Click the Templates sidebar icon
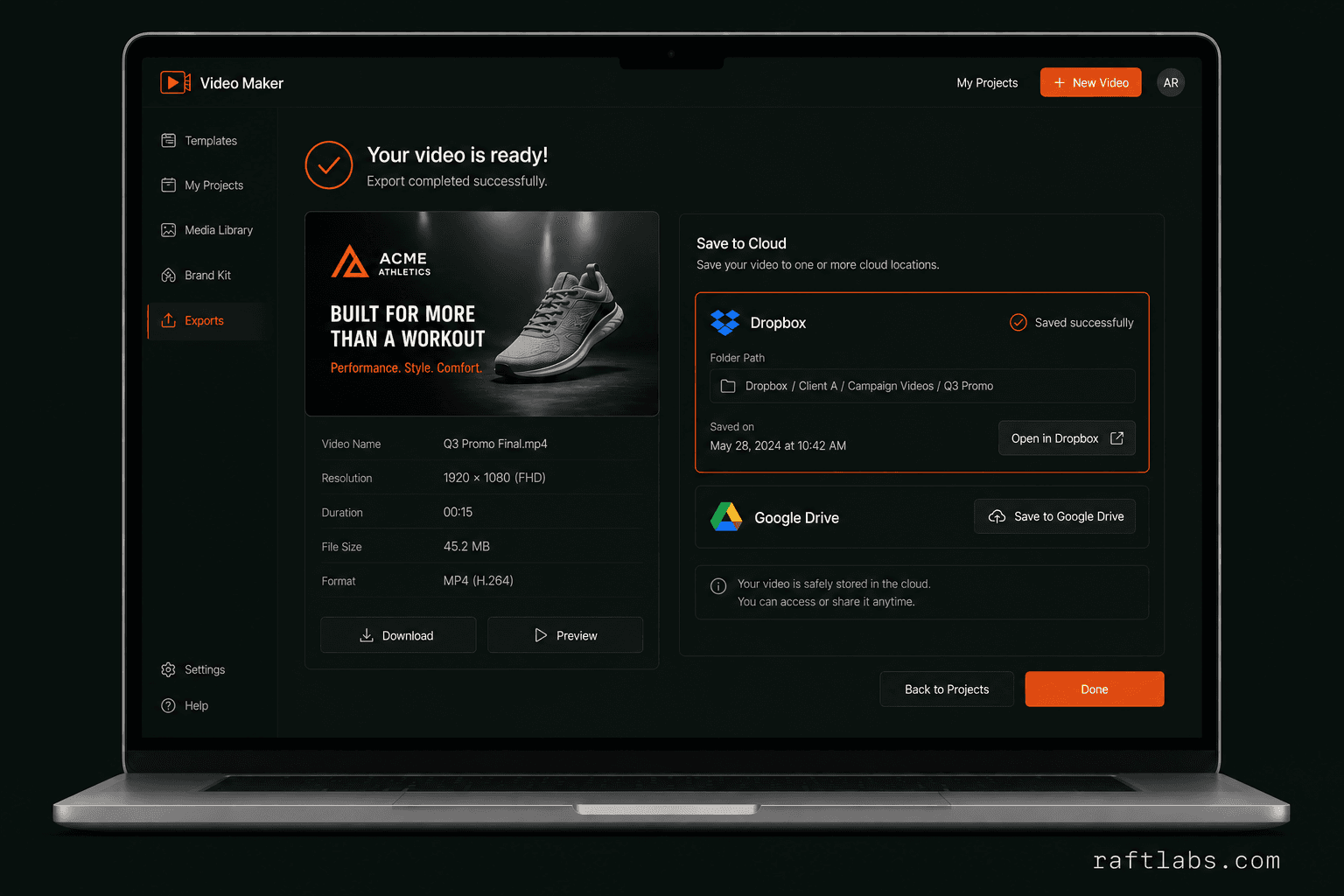 [x=168, y=140]
